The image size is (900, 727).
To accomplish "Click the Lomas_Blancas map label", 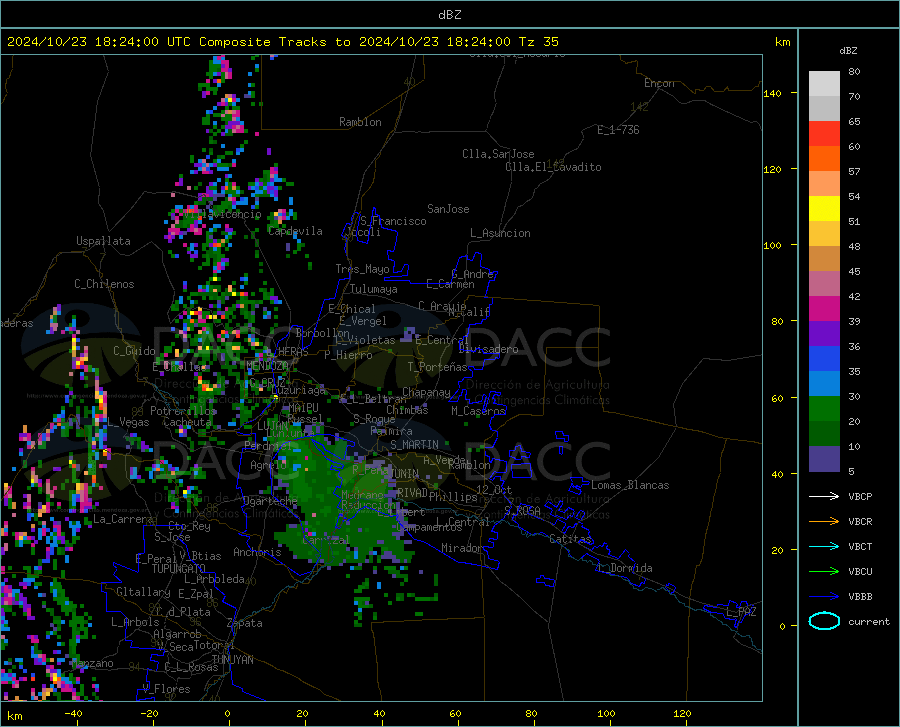I will [630, 485].
